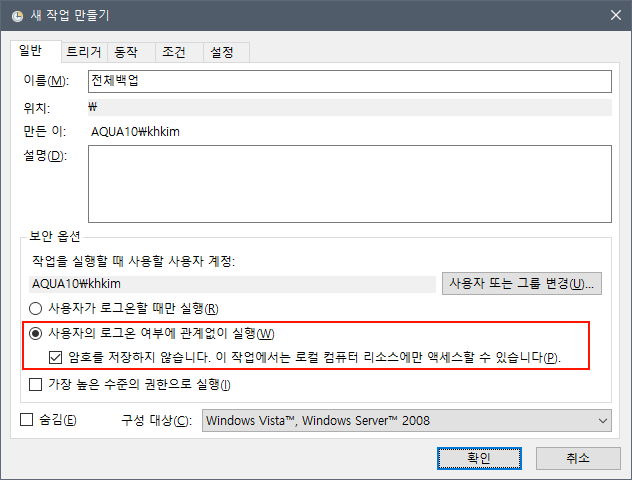Switch to the 일반 tab
The image size is (632, 480).
click(36, 51)
